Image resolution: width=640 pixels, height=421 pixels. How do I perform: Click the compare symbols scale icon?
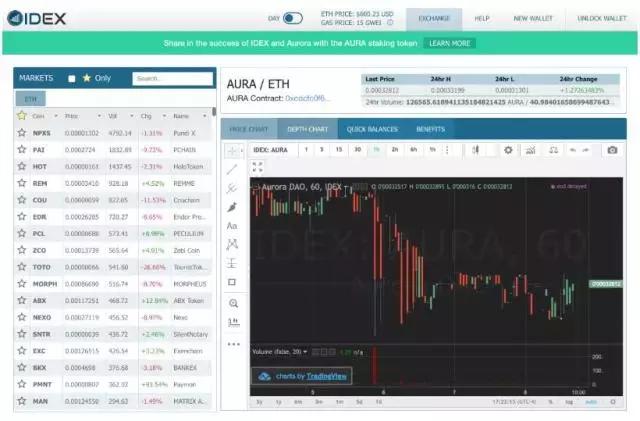point(553,150)
